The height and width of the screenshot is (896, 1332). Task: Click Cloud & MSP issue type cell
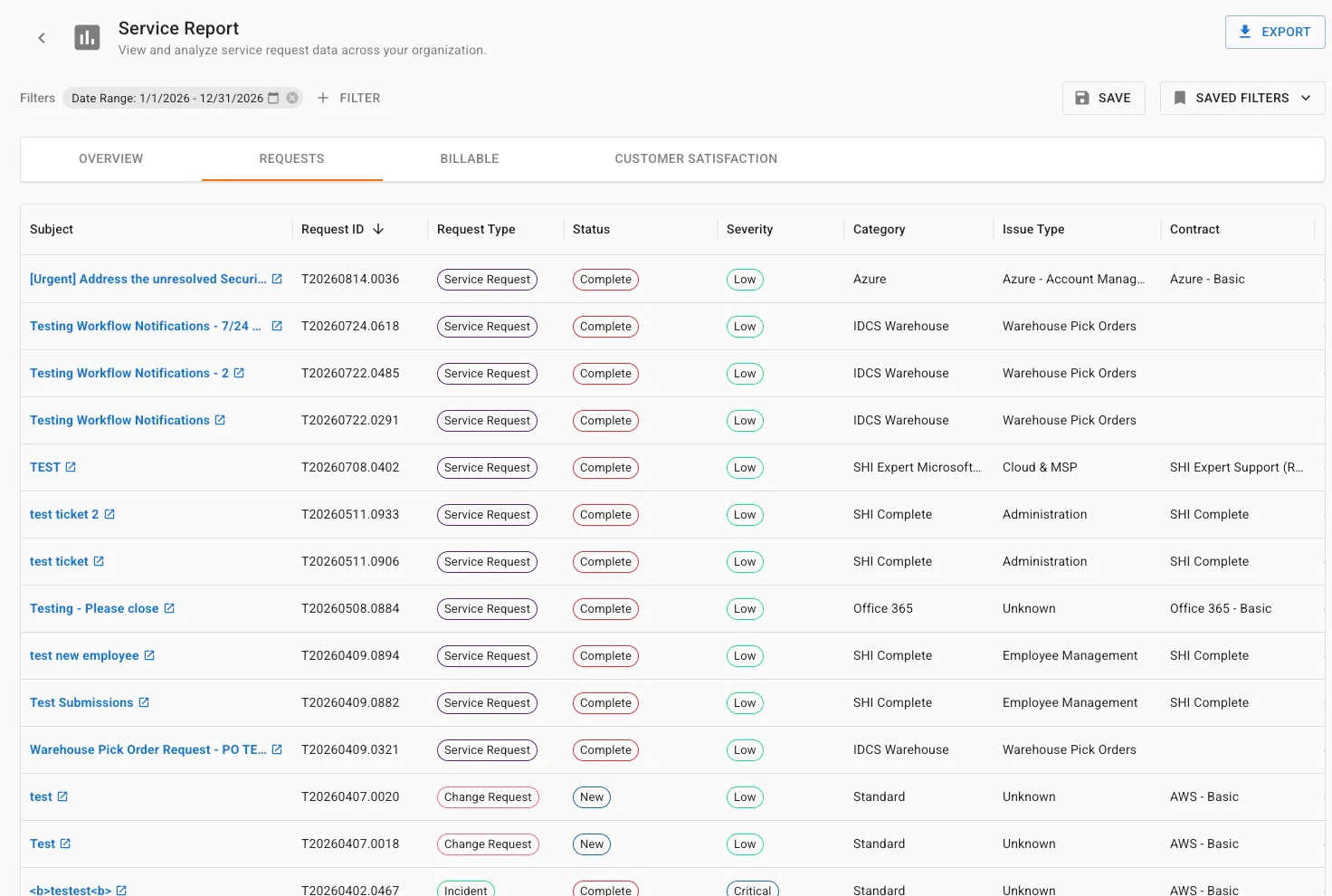click(1040, 467)
